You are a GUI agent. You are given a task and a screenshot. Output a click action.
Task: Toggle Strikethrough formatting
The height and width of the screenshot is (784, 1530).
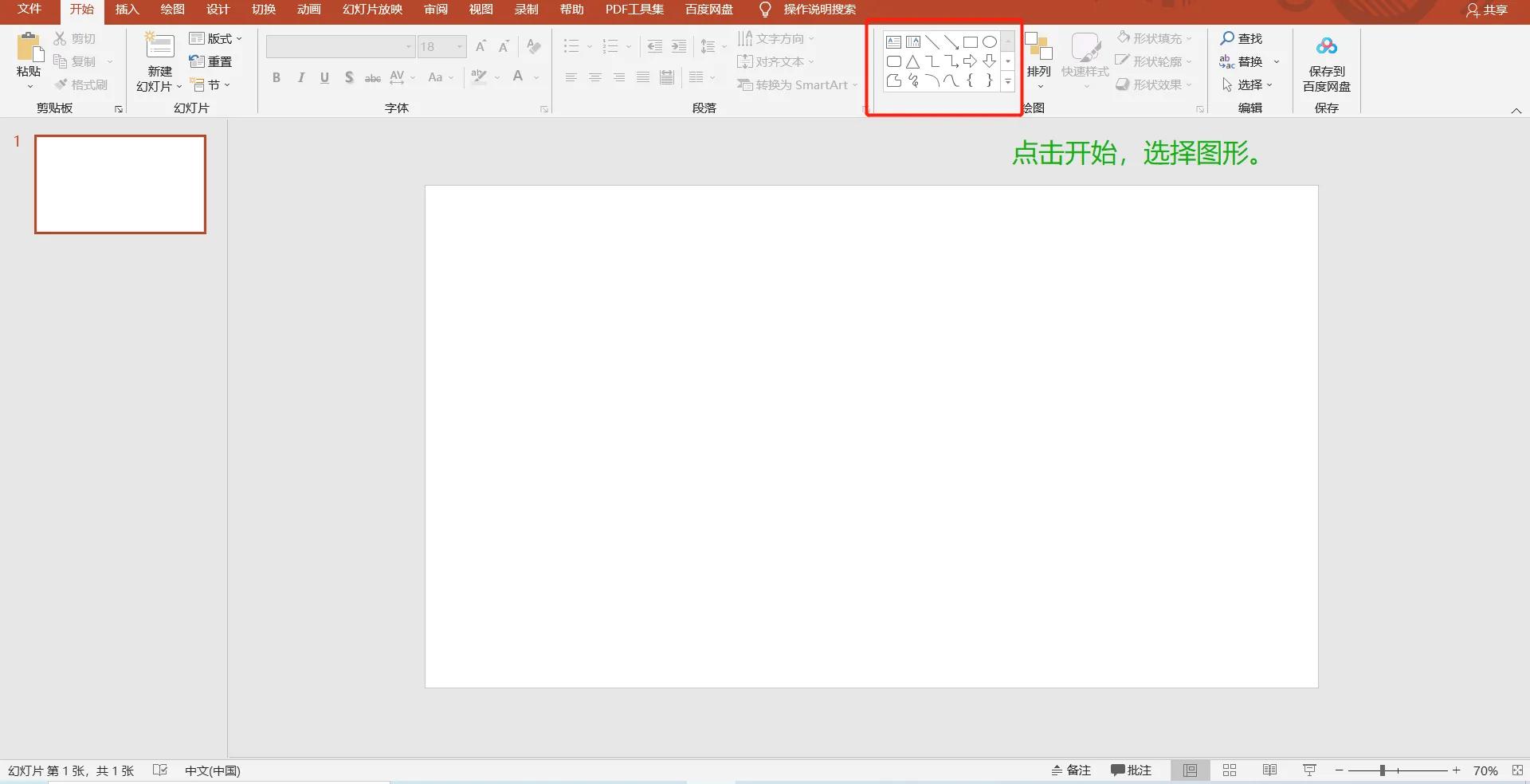click(372, 77)
